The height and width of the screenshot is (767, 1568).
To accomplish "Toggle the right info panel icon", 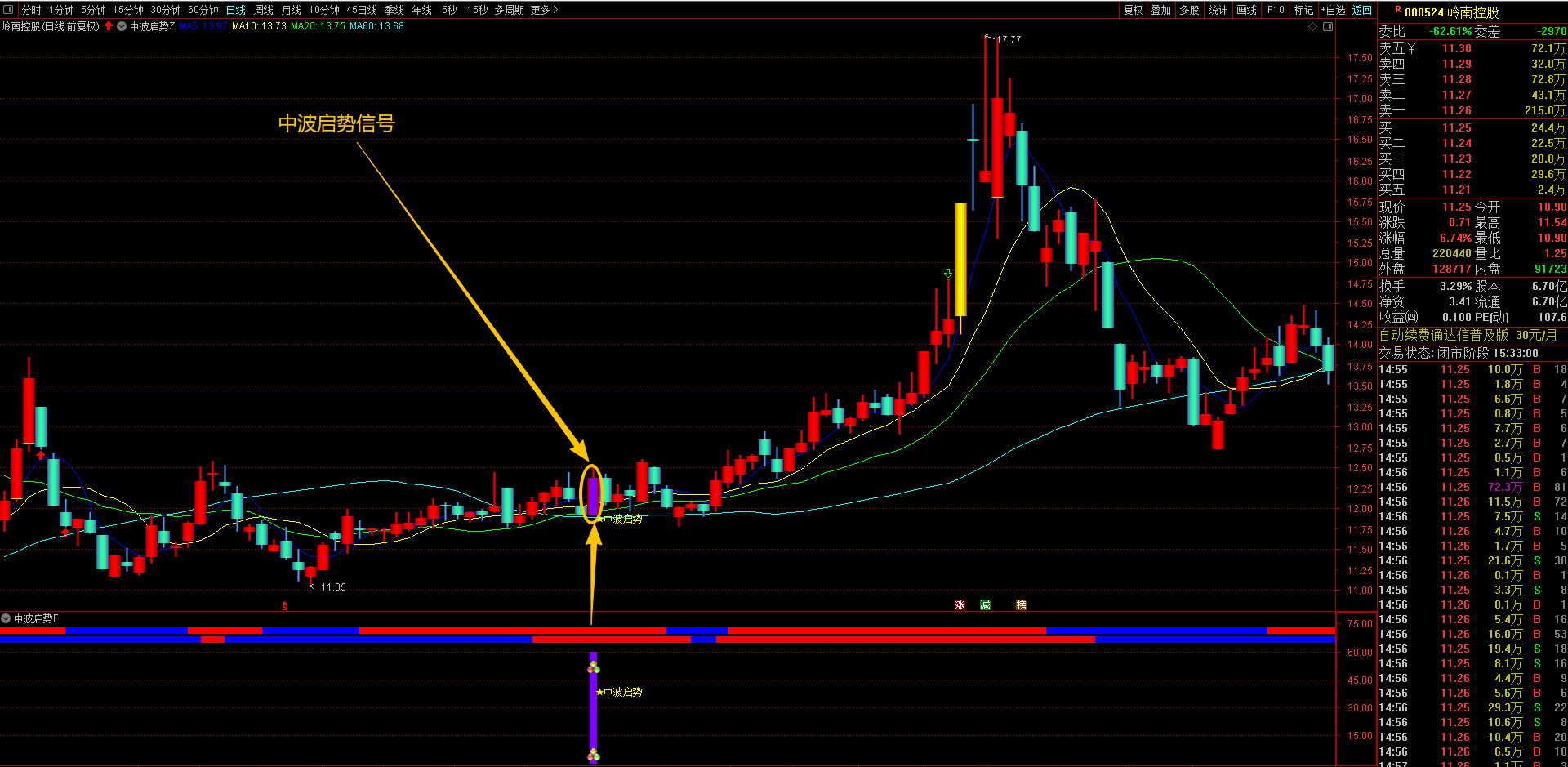I will (x=1328, y=26).
